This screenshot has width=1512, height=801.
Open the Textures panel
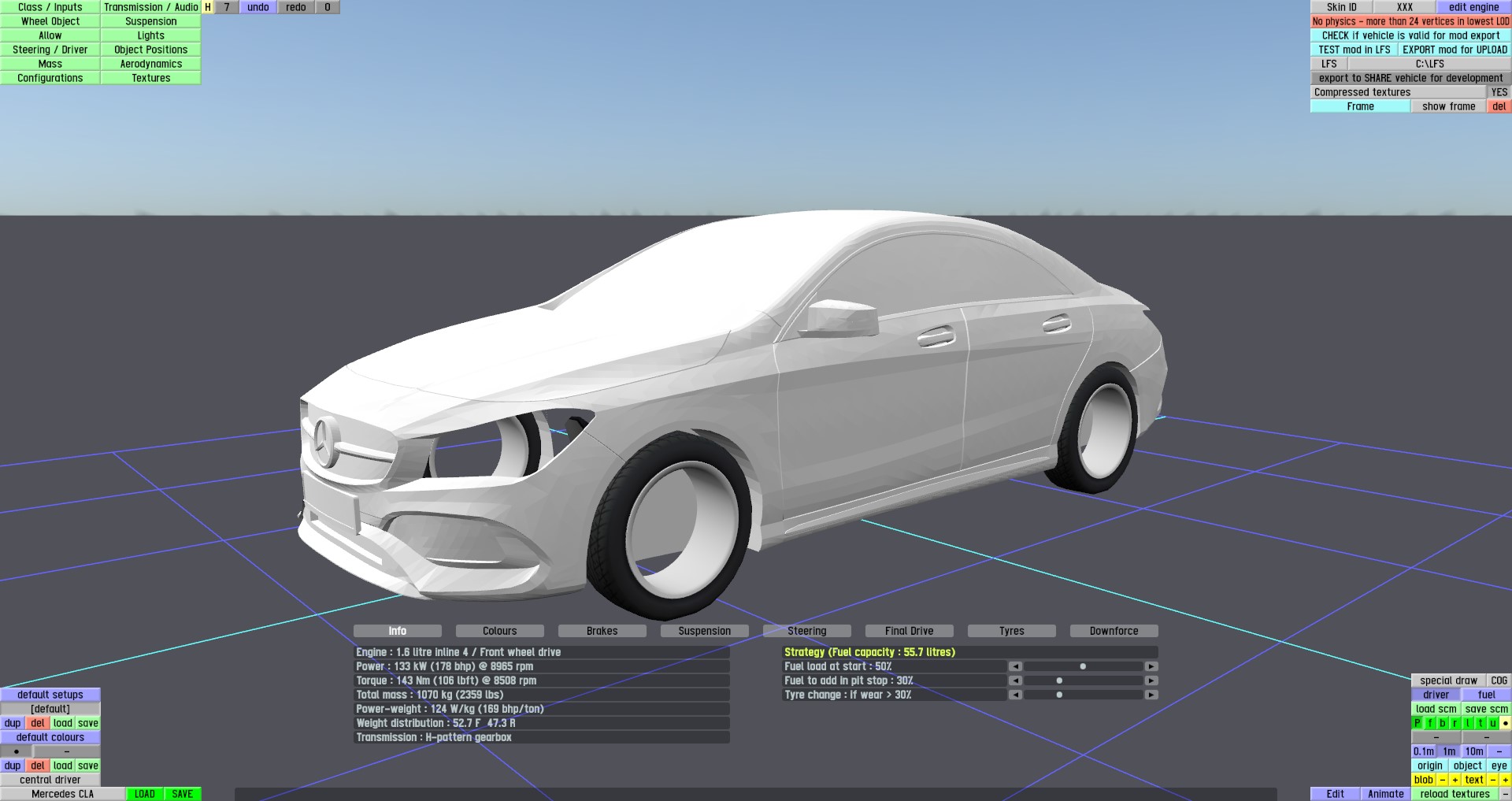(x=151, y=78)
